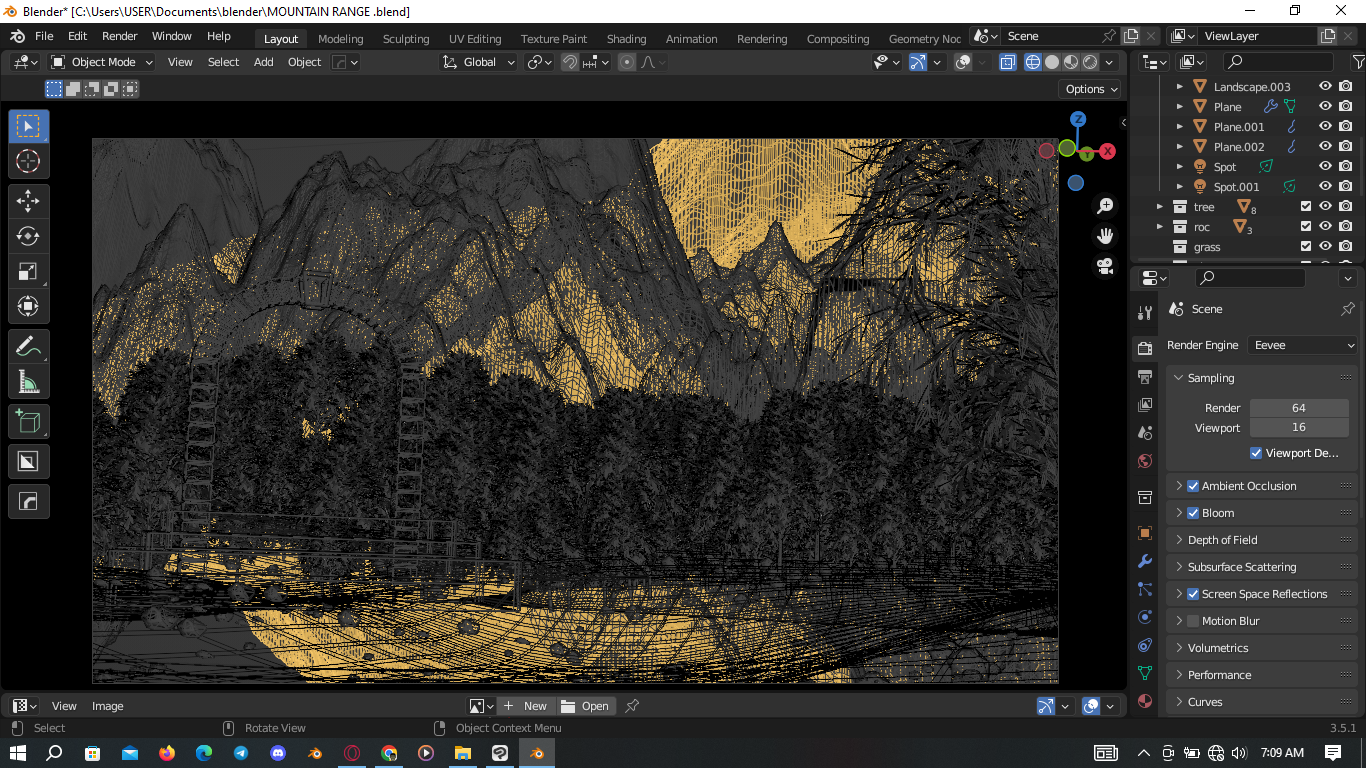Toggle proportional editing icon
The width and height of the screenshot is (1366, 768).
(627, 62)
